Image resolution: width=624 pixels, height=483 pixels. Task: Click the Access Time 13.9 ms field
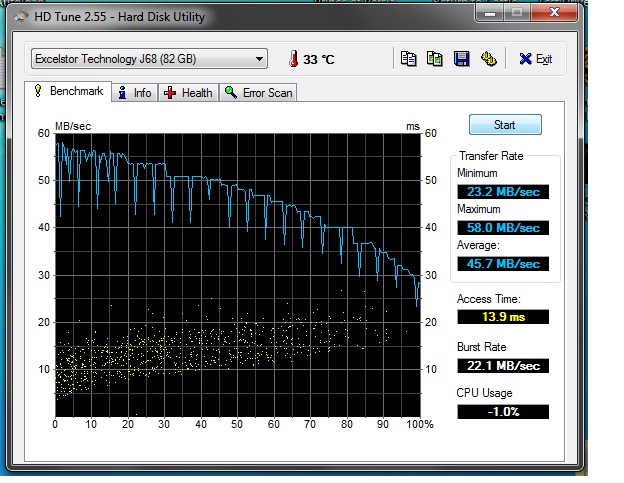point(503,317)
